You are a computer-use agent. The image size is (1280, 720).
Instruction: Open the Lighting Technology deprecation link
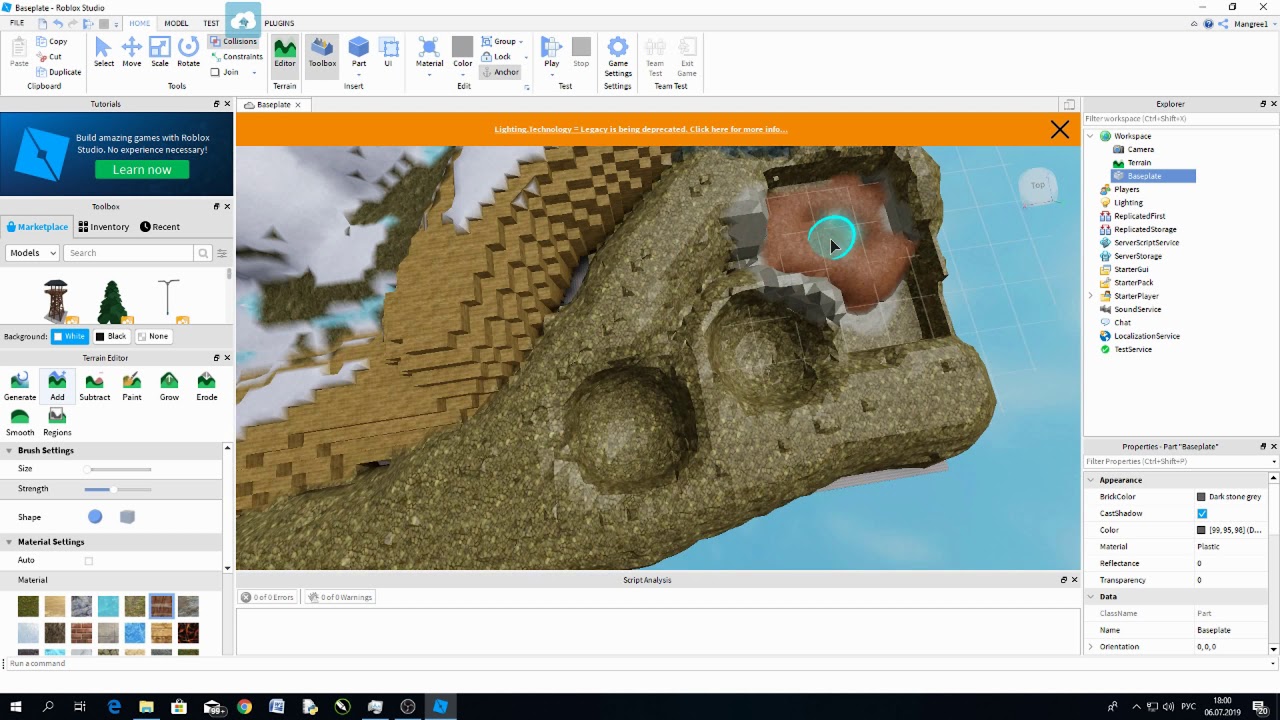click(x=640, y=129)
